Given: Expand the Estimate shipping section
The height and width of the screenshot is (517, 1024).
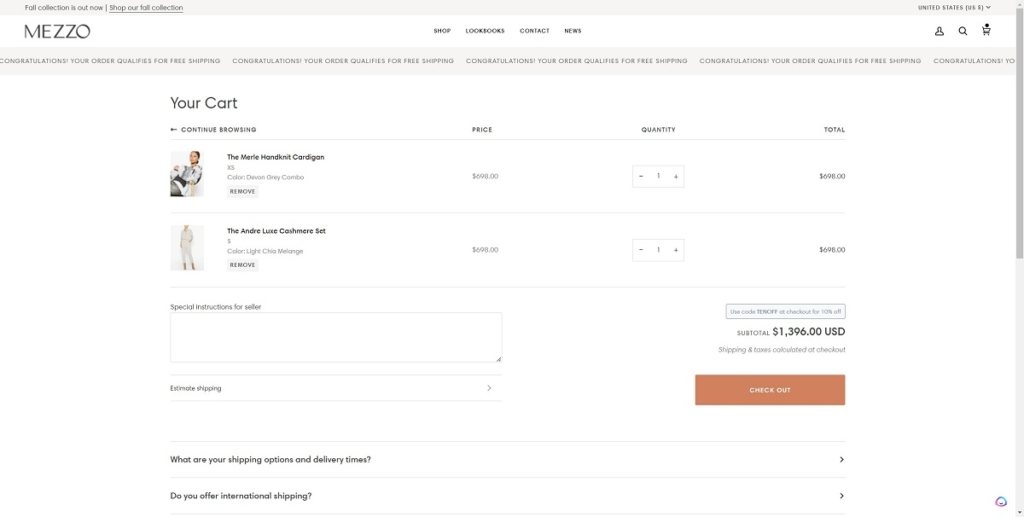Looking at the screenshot, I should (x=335, y=388).
